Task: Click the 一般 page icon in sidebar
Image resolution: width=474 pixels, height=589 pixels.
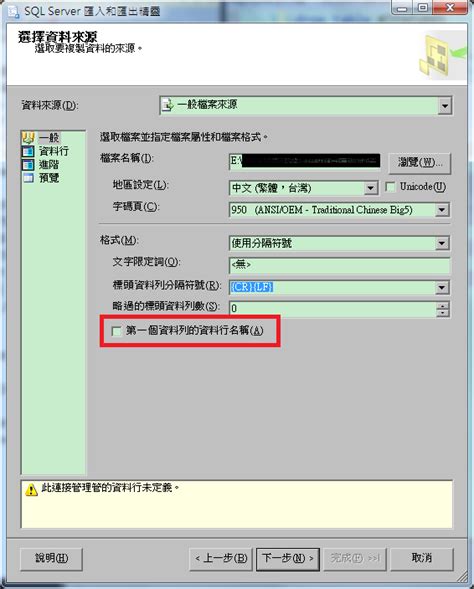Action: click(28, 137)
